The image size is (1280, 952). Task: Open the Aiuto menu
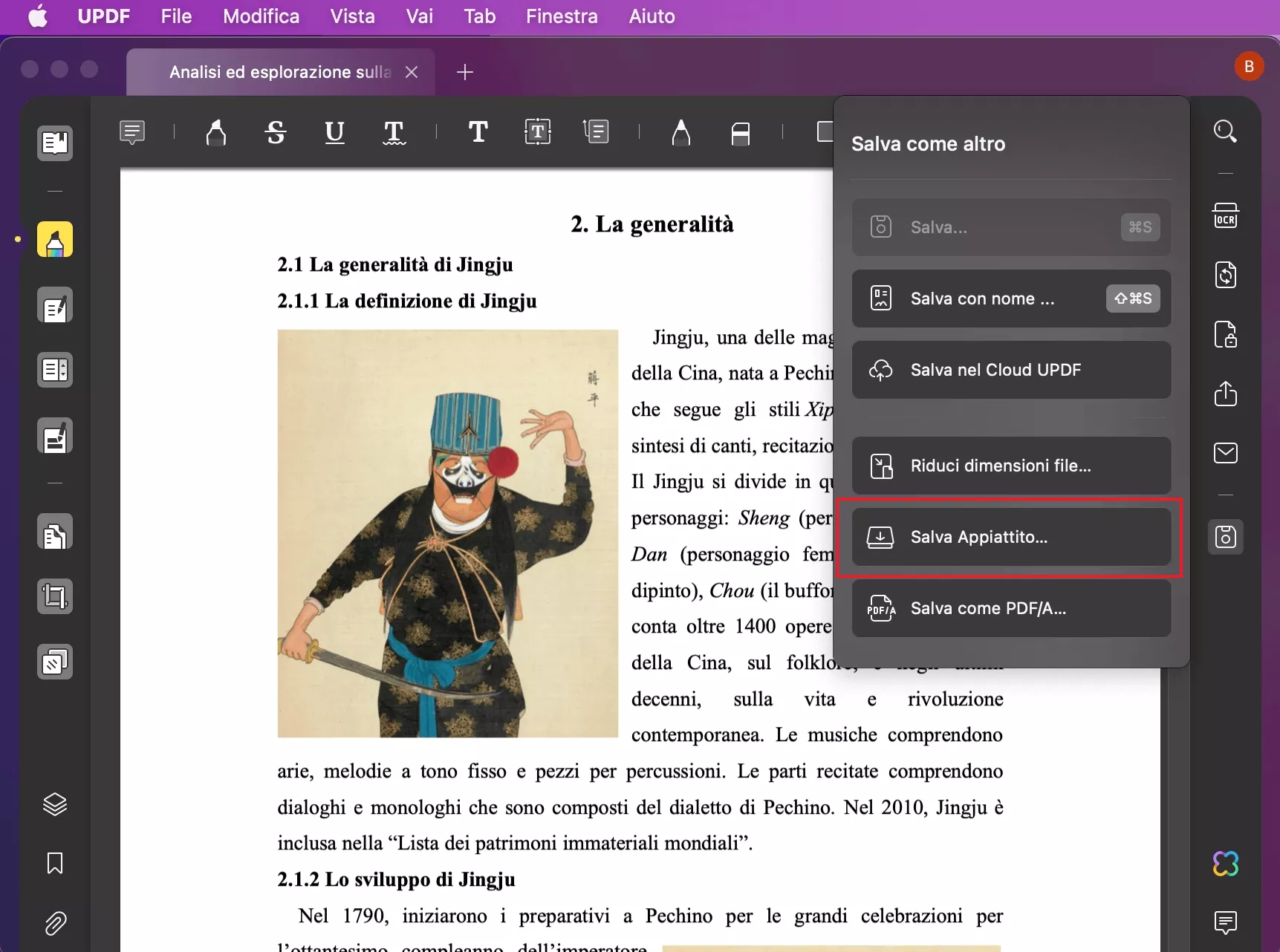652,16
